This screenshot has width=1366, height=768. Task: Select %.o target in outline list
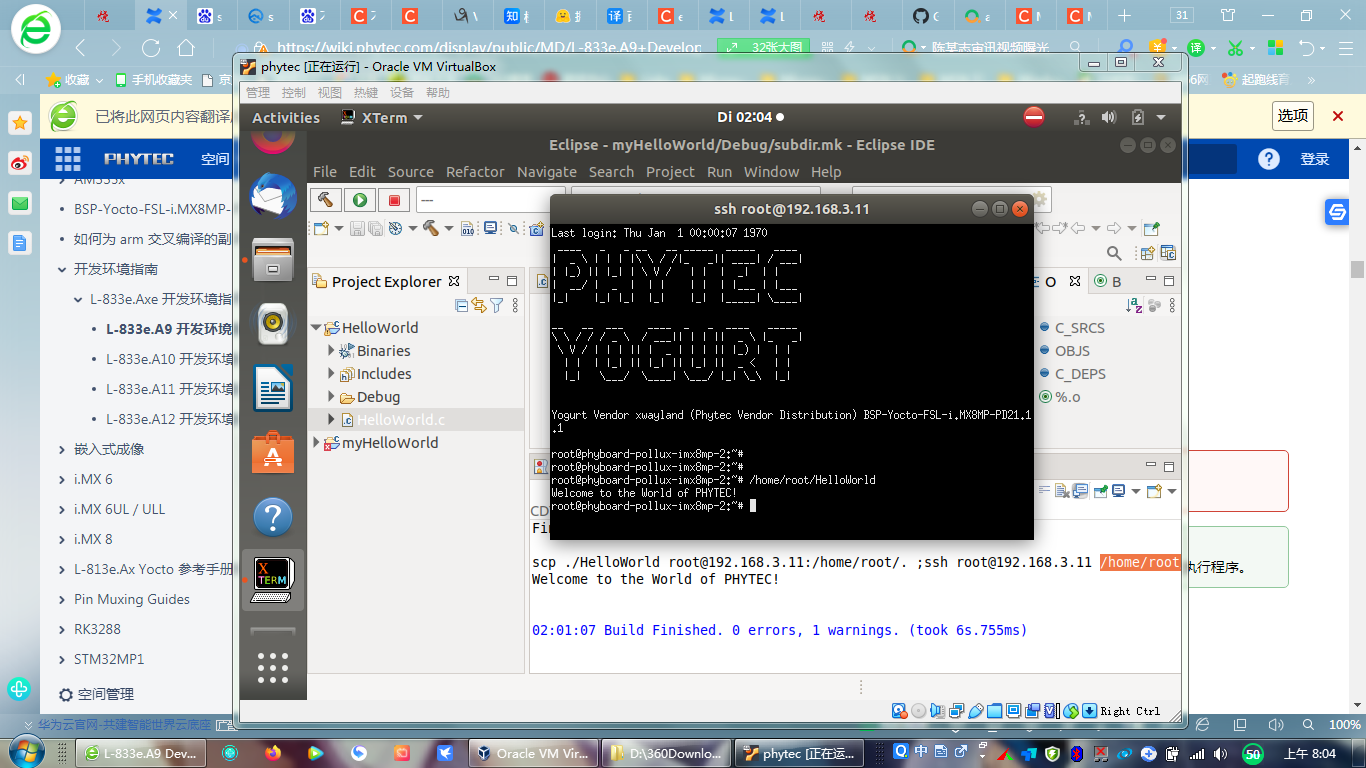[1067, 397]
